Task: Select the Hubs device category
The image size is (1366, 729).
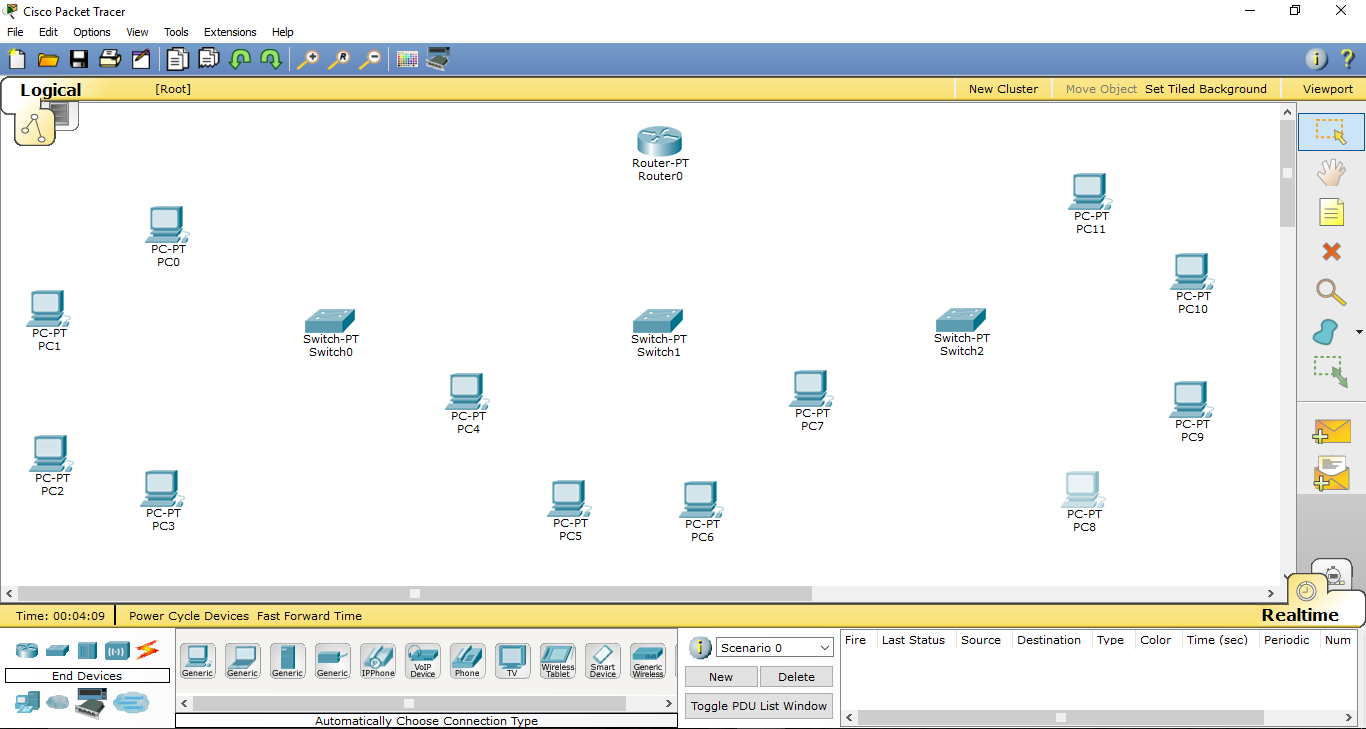Action: [x=87, y=651]
